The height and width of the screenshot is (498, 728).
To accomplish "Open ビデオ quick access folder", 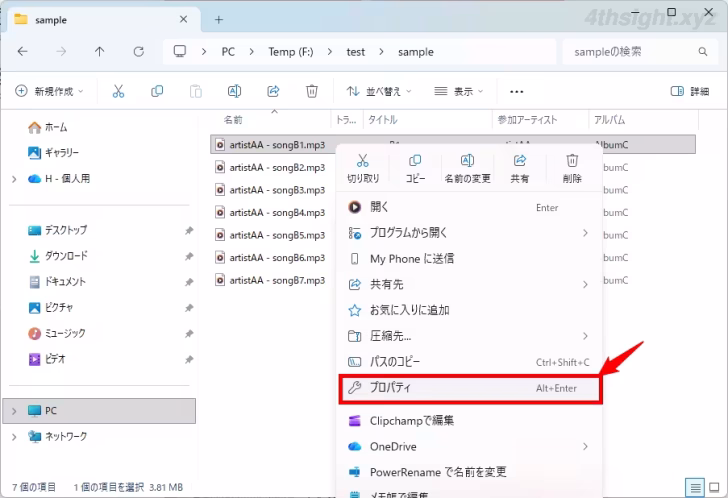I will click(x=46, y=359).
